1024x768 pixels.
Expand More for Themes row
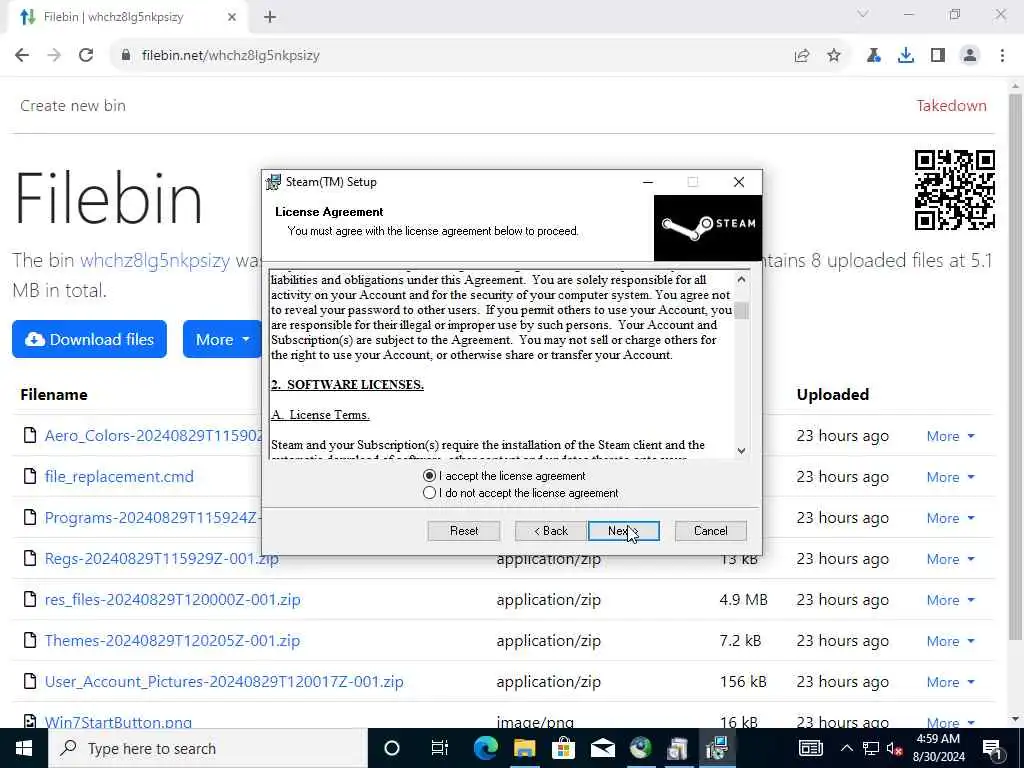point(950,641)
